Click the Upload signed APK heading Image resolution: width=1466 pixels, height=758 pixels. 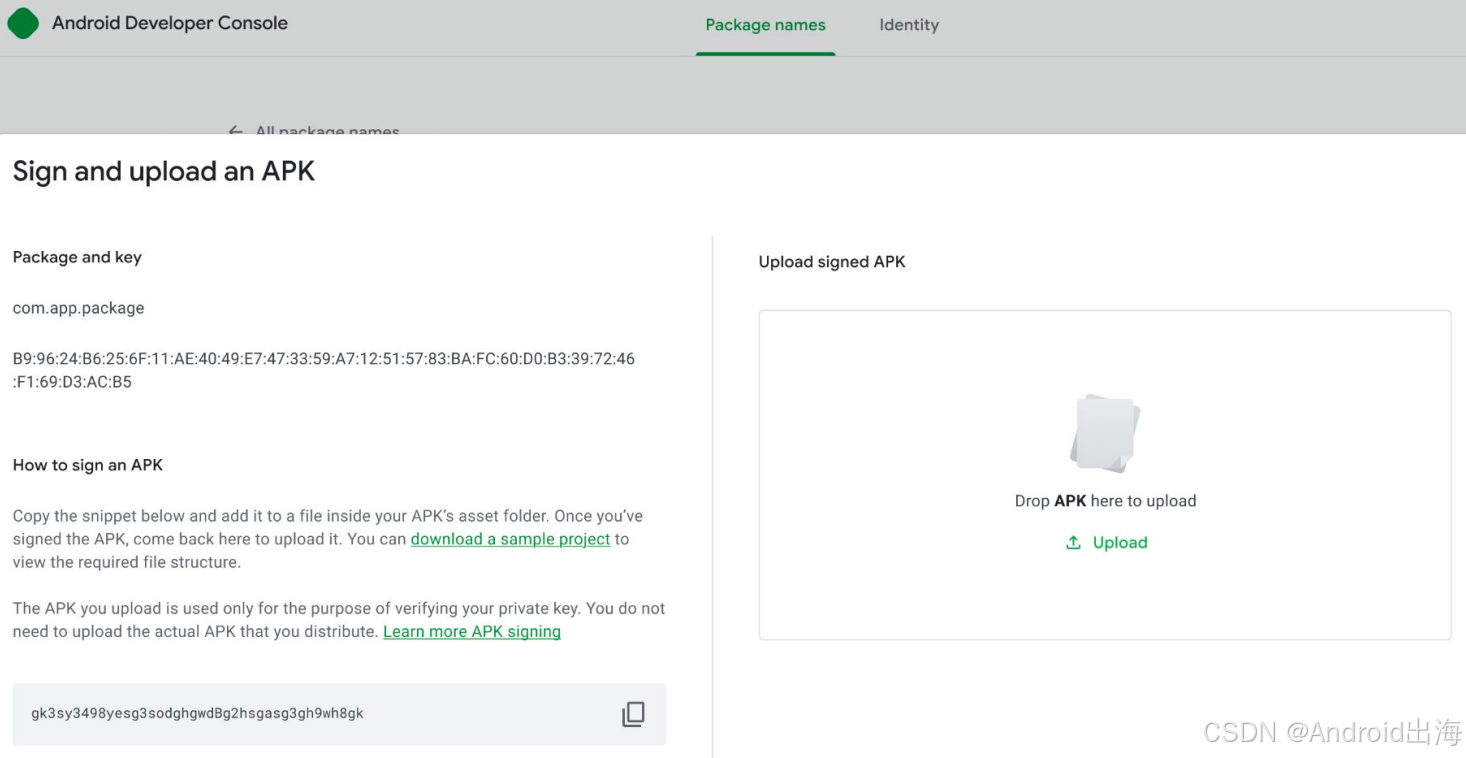pyautogui.click(x=832, y=262)
